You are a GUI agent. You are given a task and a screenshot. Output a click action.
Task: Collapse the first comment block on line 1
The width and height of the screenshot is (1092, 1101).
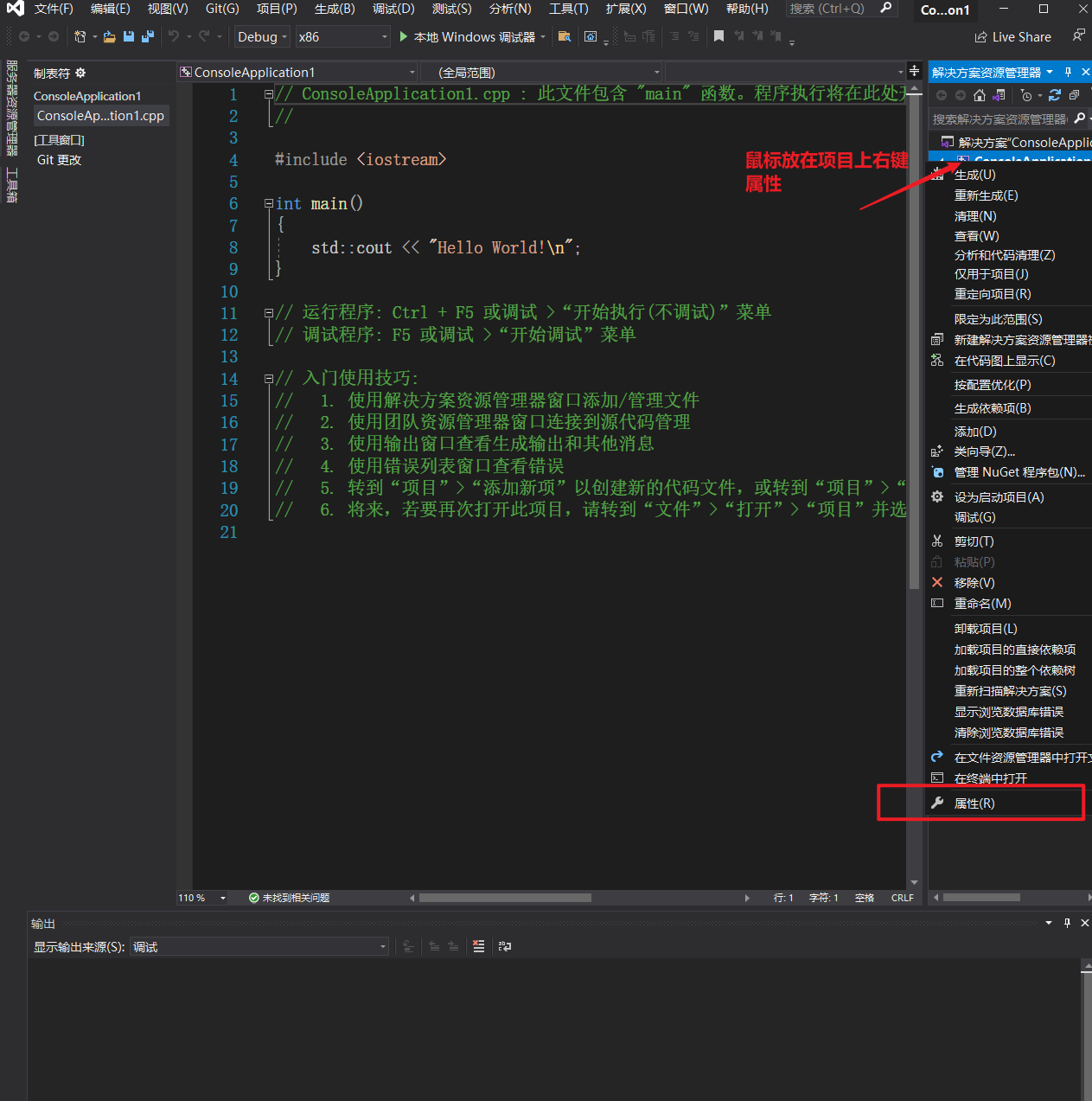click(269, 93)
